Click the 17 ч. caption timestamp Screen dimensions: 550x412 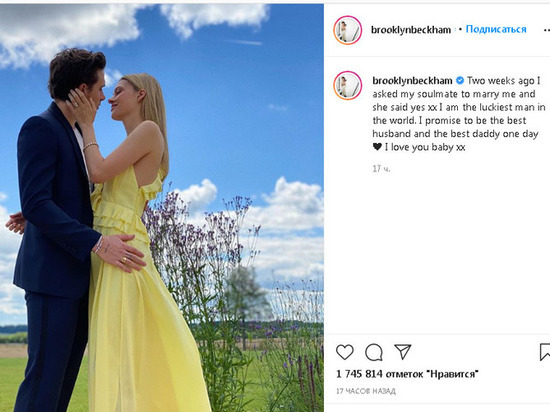(381, 169)
